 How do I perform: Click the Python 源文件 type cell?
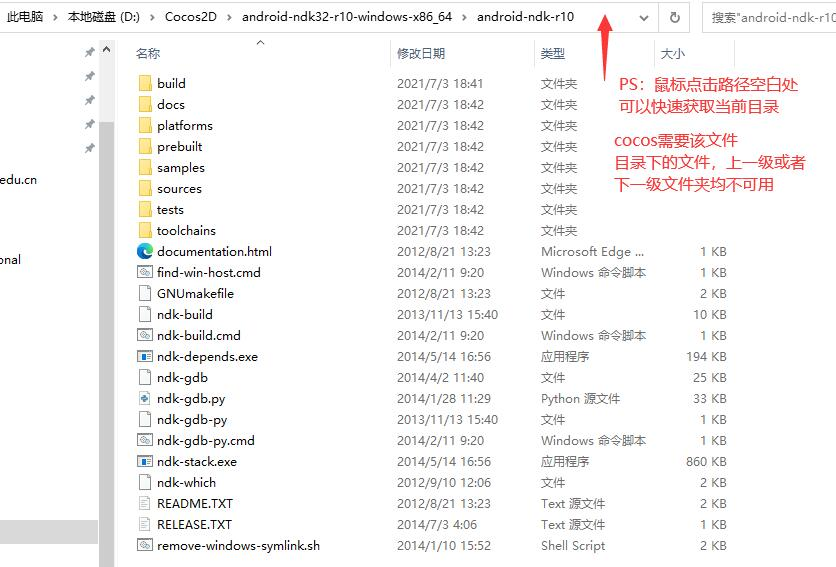coord(580,399)
